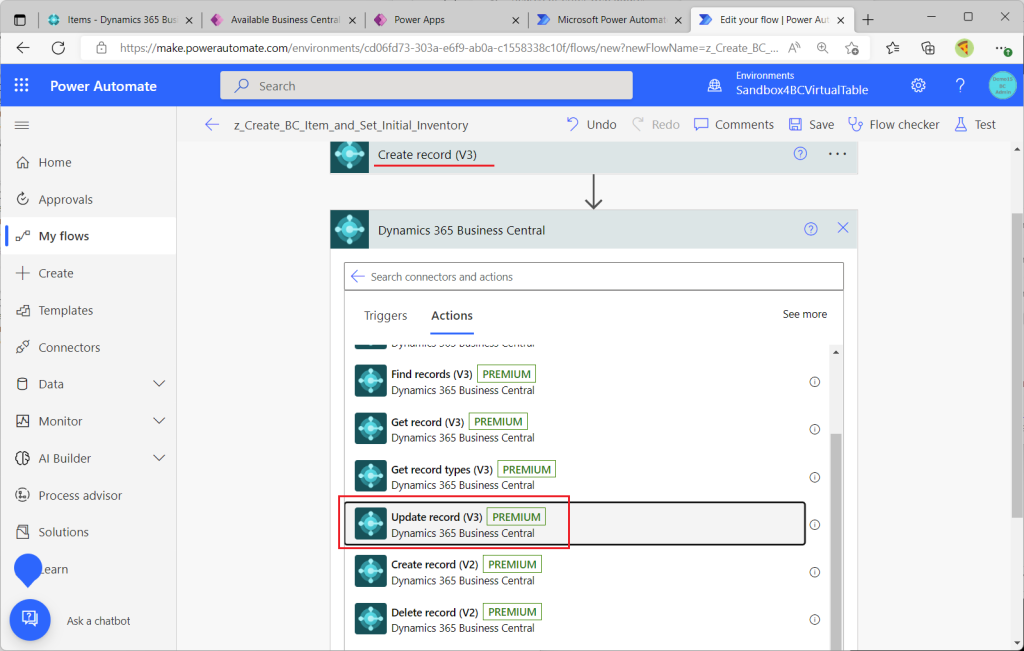
Task: Open help for the Dynamics 365 Business Central card
Action: pos(810,229)
